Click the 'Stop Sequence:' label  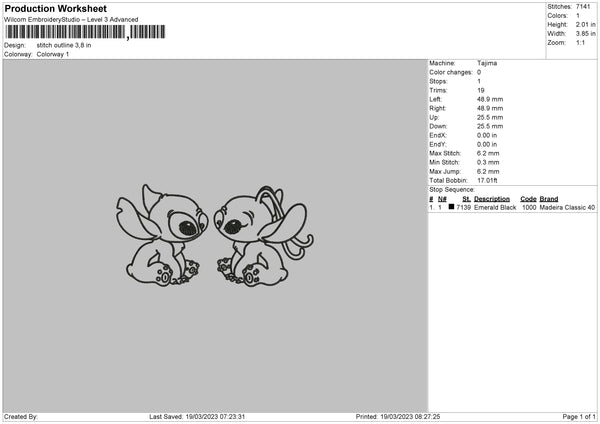click(x=452, y=190)
